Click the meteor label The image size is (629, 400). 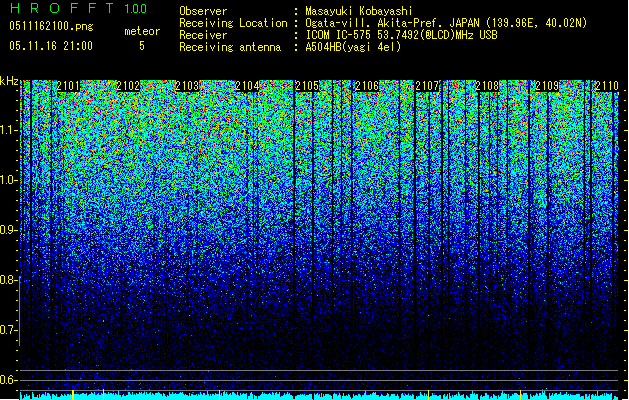(x=142, y=31)
